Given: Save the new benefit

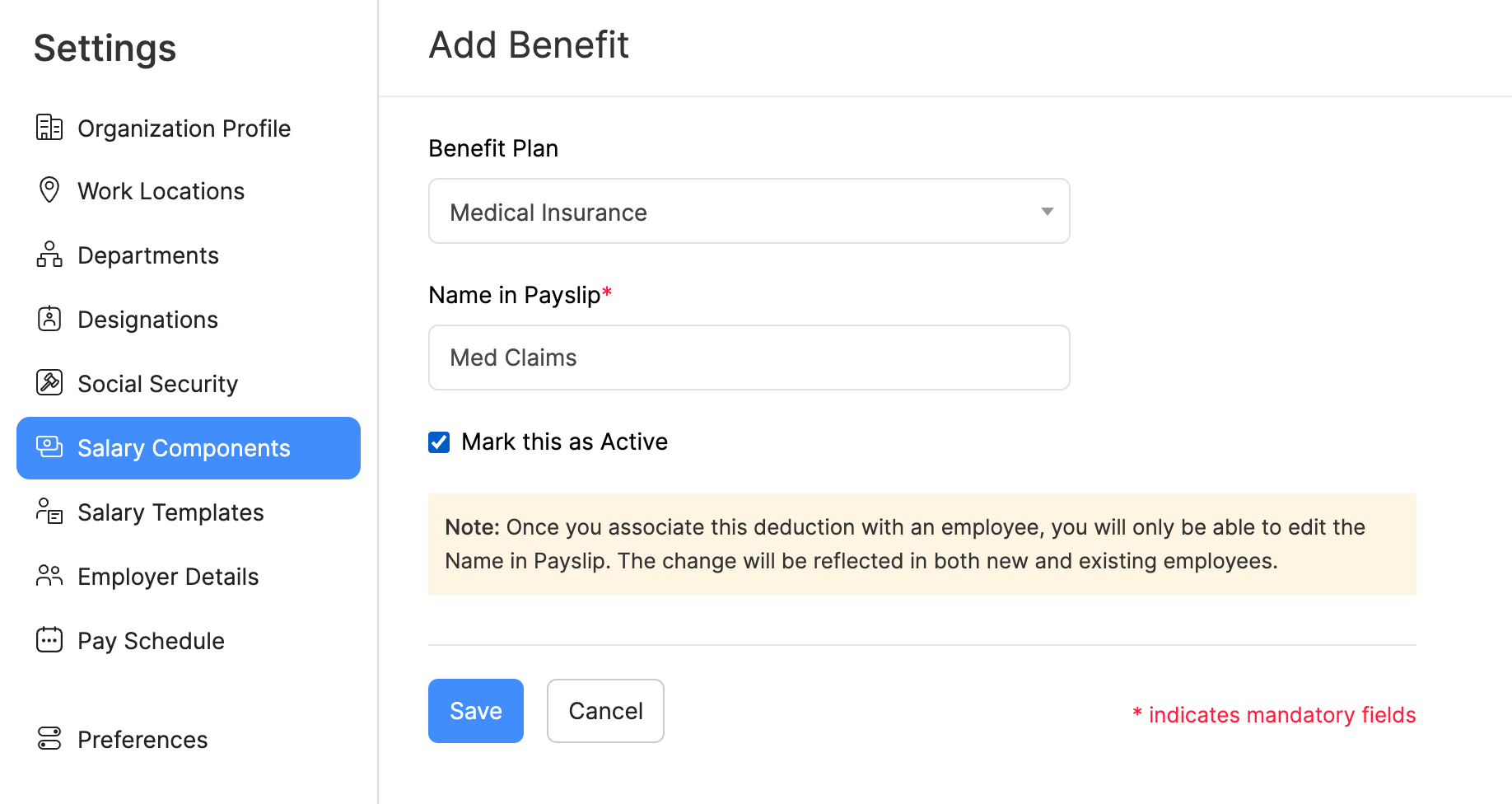Looking at the screenshot, I should [x=475, y=710].
